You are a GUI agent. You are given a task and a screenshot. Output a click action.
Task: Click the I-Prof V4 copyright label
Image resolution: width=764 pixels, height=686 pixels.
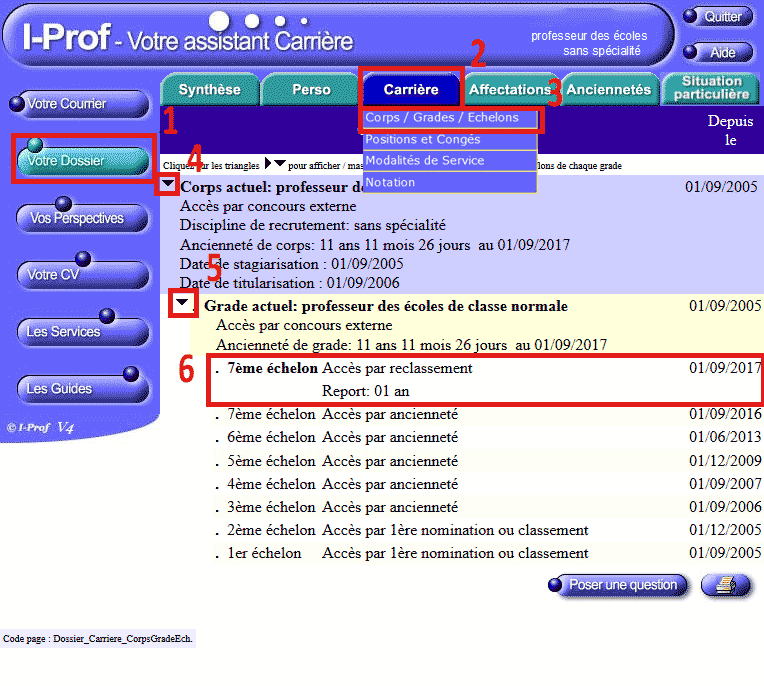[40, 428]
